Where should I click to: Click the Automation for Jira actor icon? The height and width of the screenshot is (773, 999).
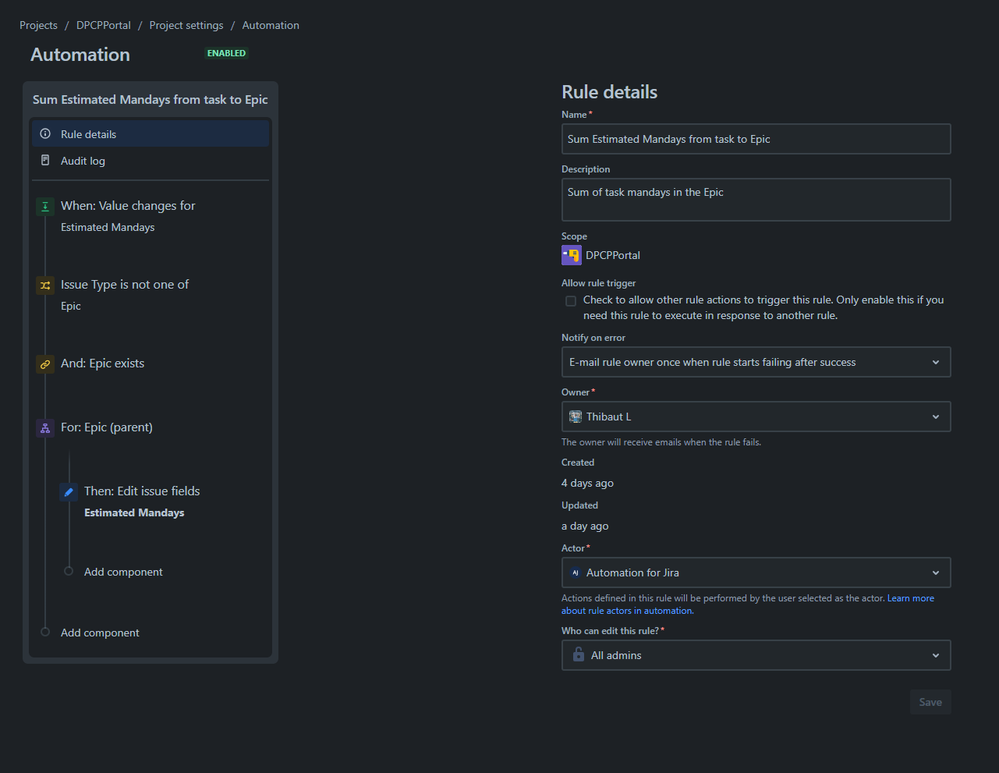pos(575,573)
